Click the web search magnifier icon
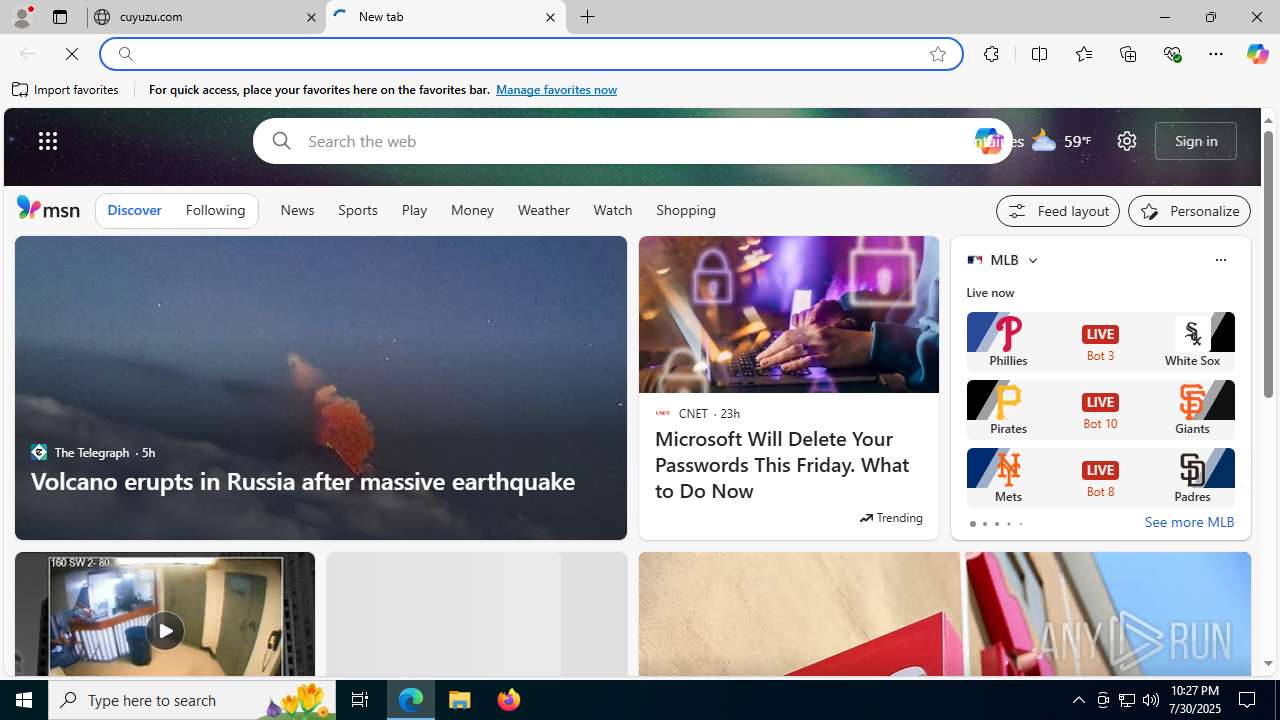Screen dimensions: 1280x720 click(x=281, y=141)
